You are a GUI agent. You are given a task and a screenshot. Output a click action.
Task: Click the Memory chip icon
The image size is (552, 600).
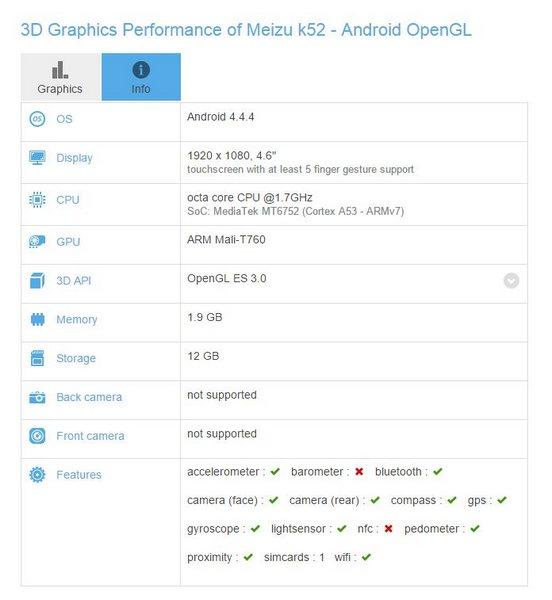coord(37,319)
